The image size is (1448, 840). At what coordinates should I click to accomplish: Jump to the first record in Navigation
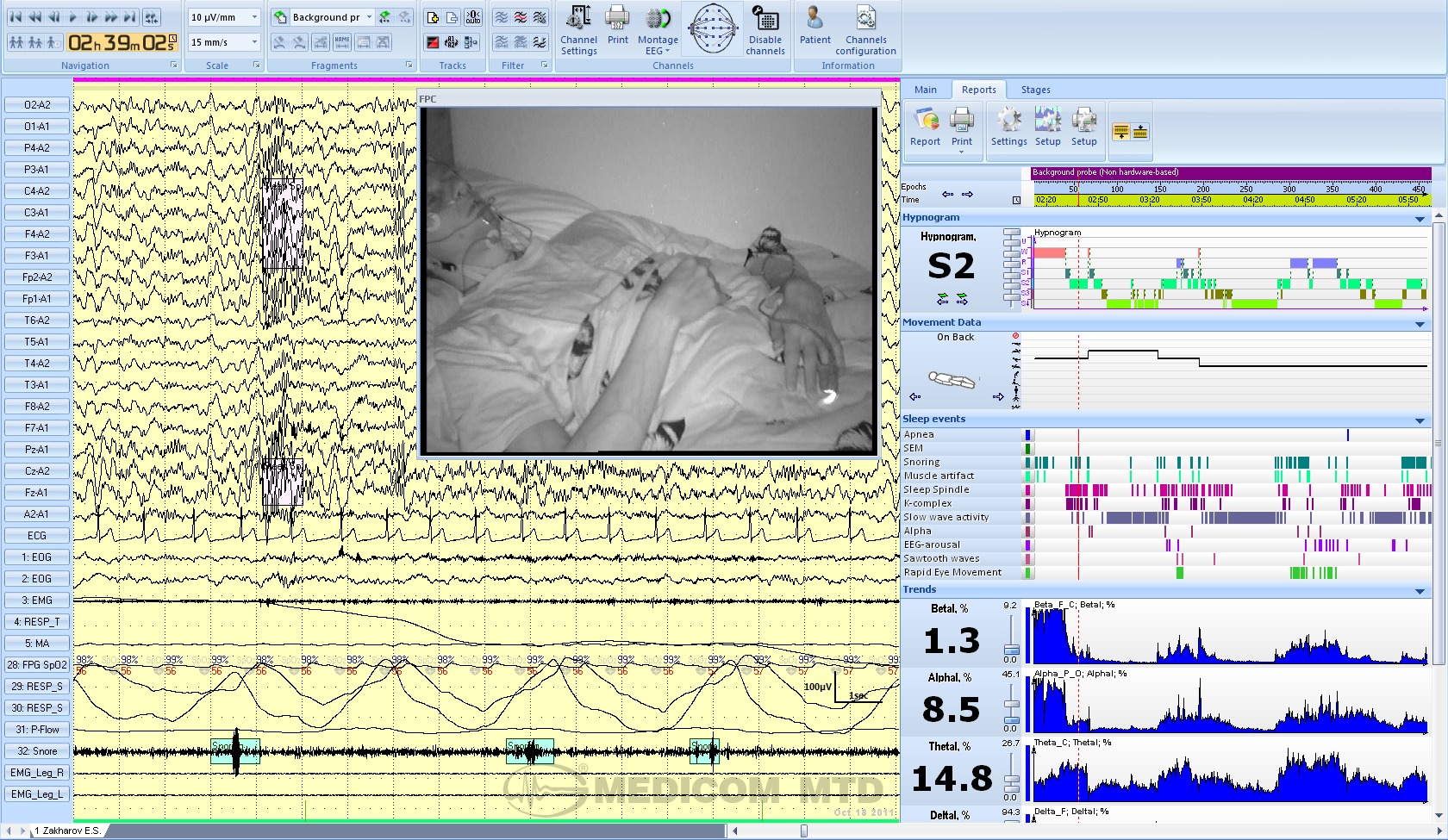16,17
